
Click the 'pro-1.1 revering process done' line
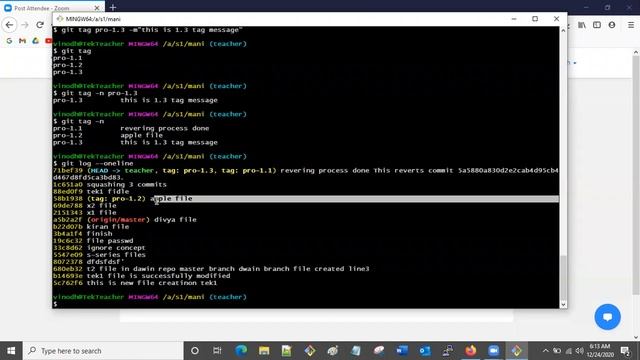pyautogui.click(x=131, y=128)
